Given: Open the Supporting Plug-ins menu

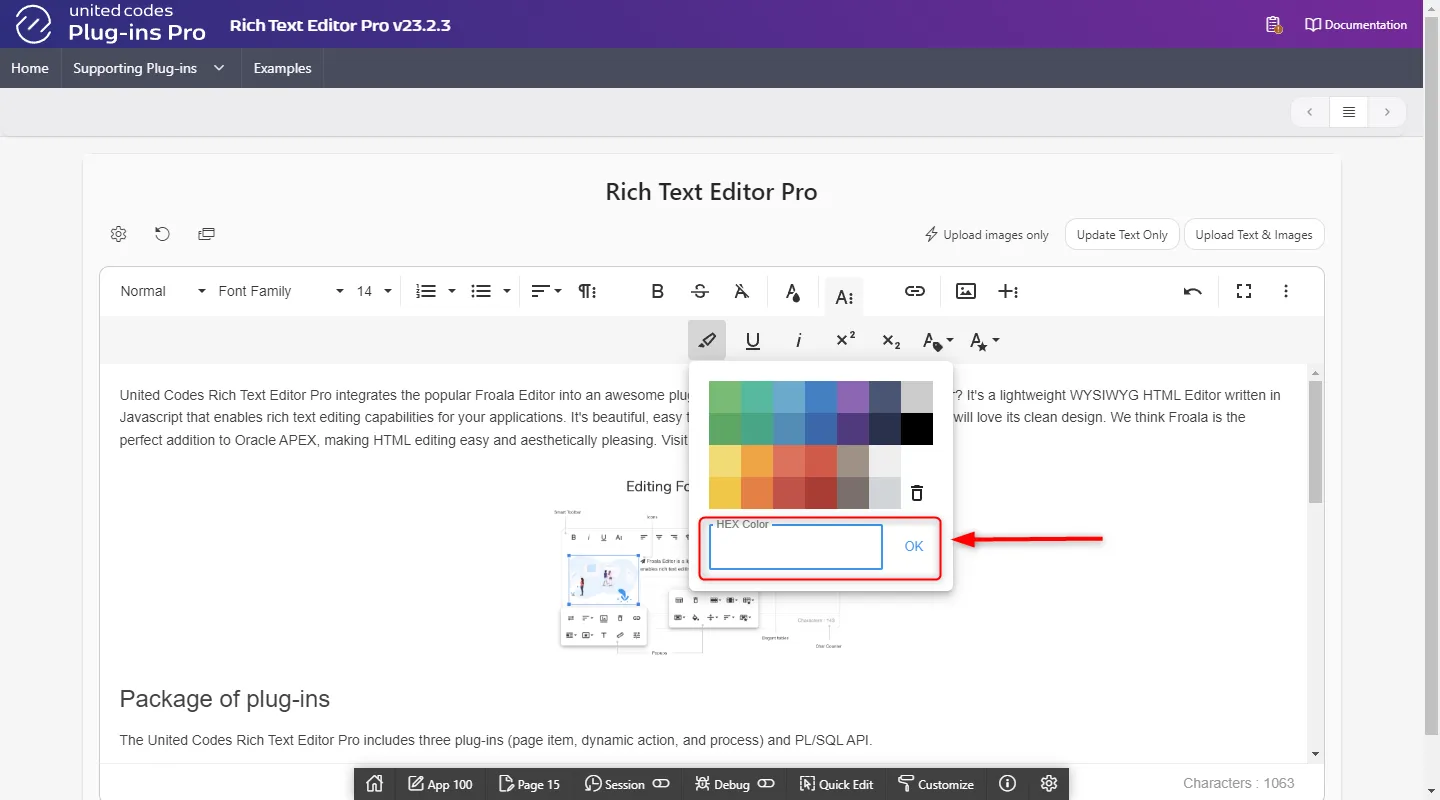Looking at the screenshot, I should click(149, 68).
